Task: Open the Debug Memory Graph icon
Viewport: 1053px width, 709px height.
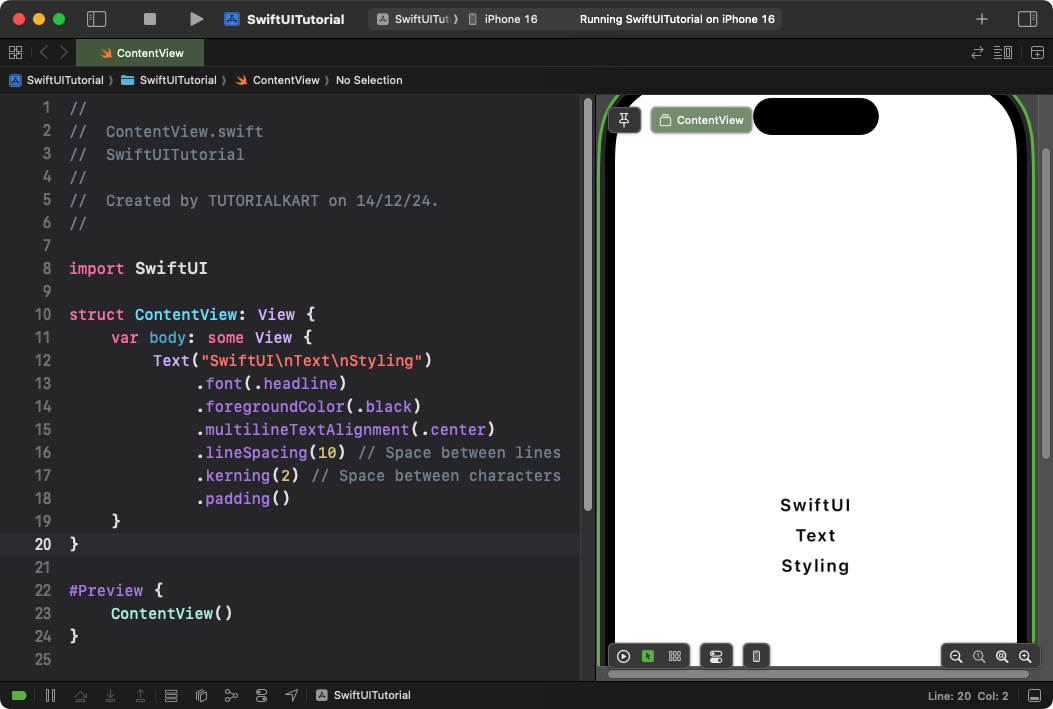Action: coord(231,696)
